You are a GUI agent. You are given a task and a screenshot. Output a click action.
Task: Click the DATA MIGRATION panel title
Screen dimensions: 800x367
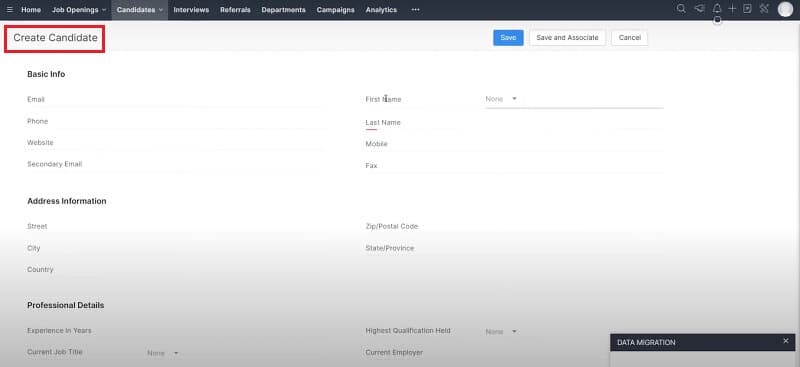646,342
